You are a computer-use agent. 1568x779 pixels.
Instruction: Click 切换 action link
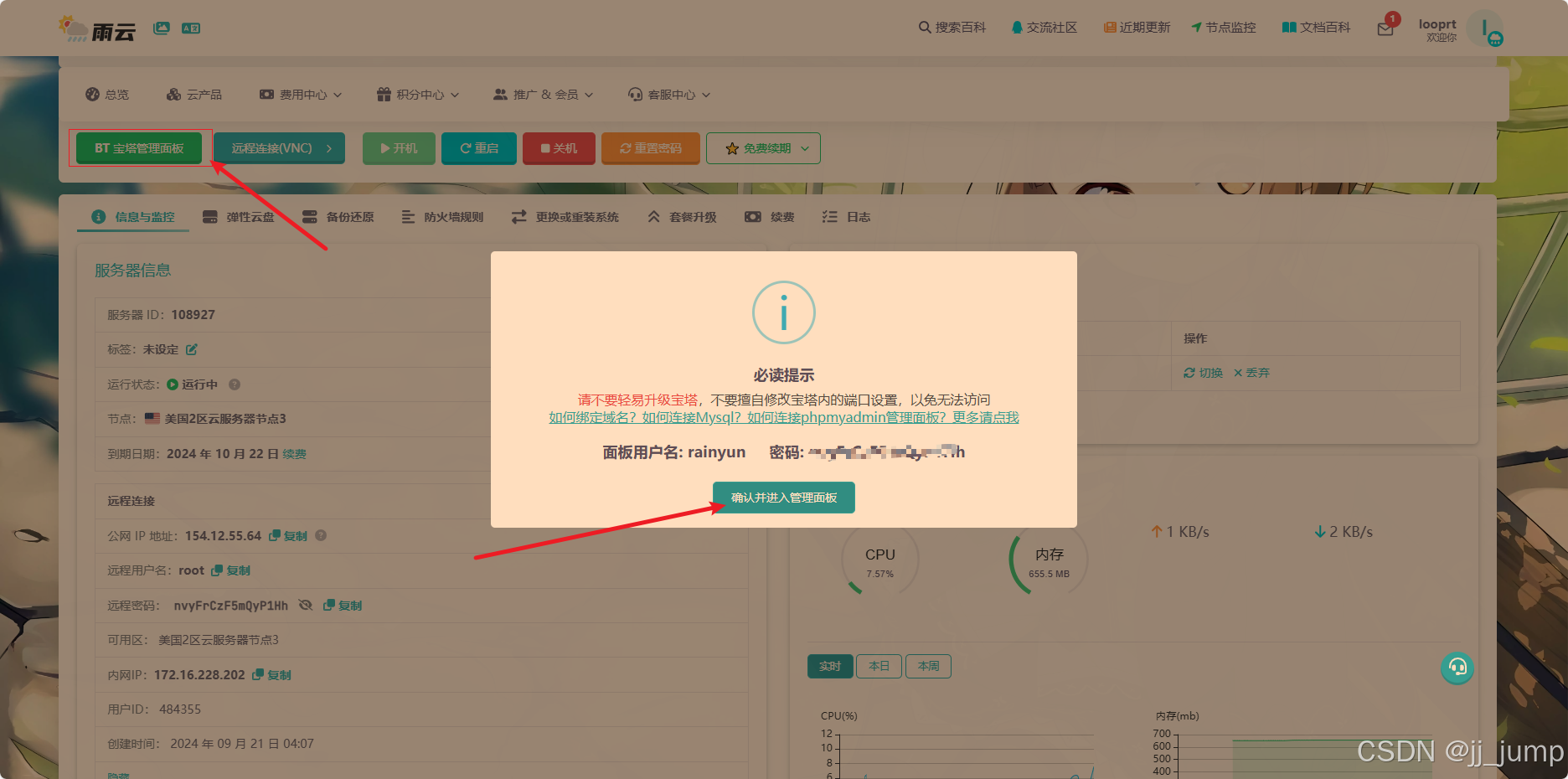1203,373
